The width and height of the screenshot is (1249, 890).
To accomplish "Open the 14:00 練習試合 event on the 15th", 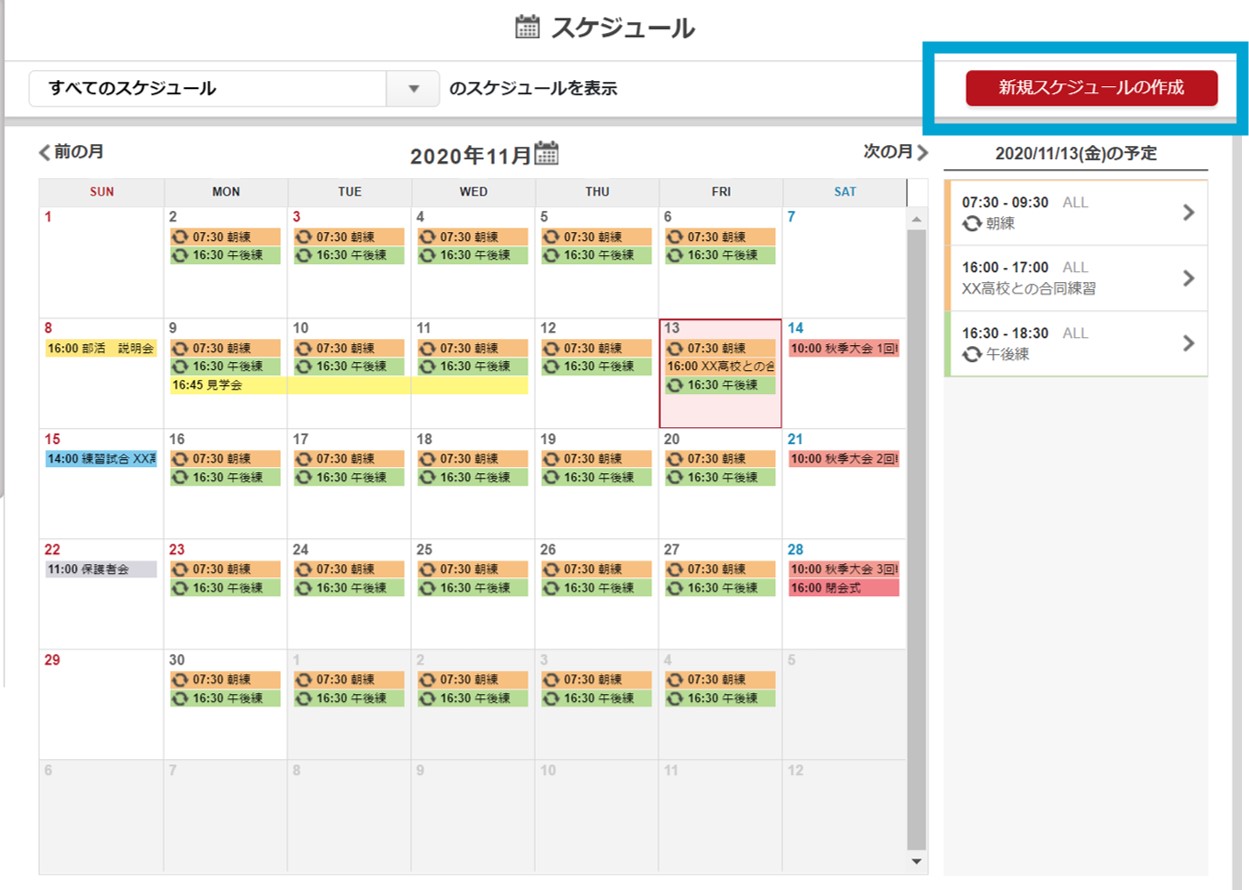I will [101, 459].
